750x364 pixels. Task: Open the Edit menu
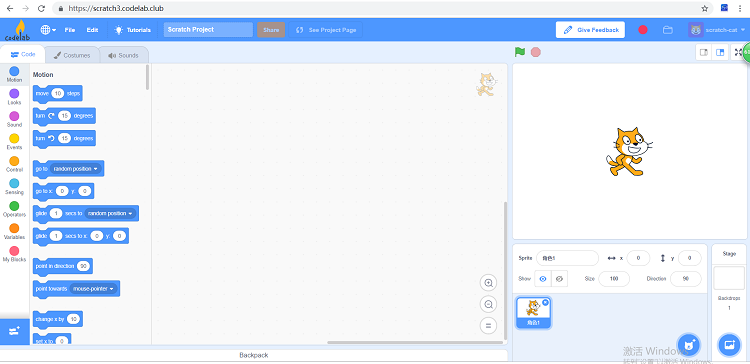click(92, 30)
